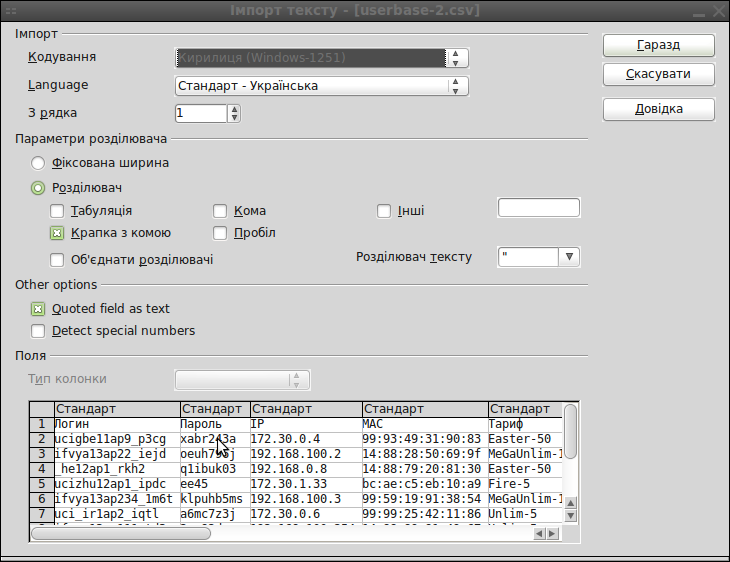Open the Розділювач тексту dropdown arrow
Screen dimensions: 730x562
(x=569, y=257)
